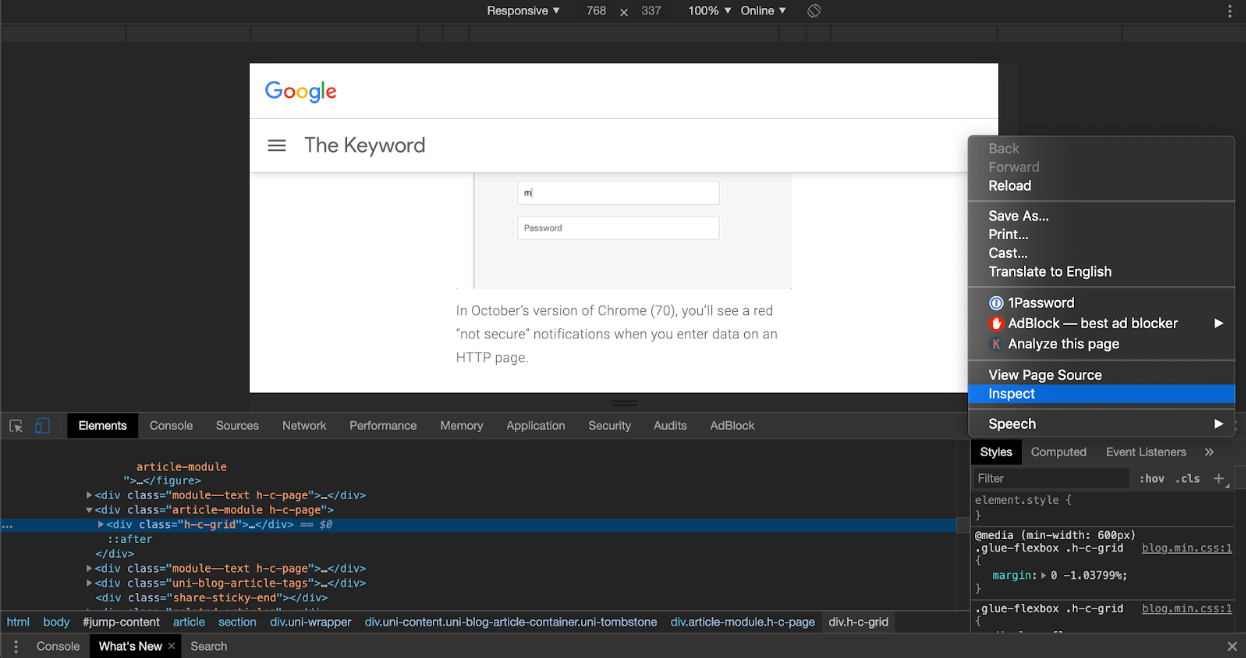Open The Keyword hamburger menu
1246x658 pixels.
(x=276, y=145)
